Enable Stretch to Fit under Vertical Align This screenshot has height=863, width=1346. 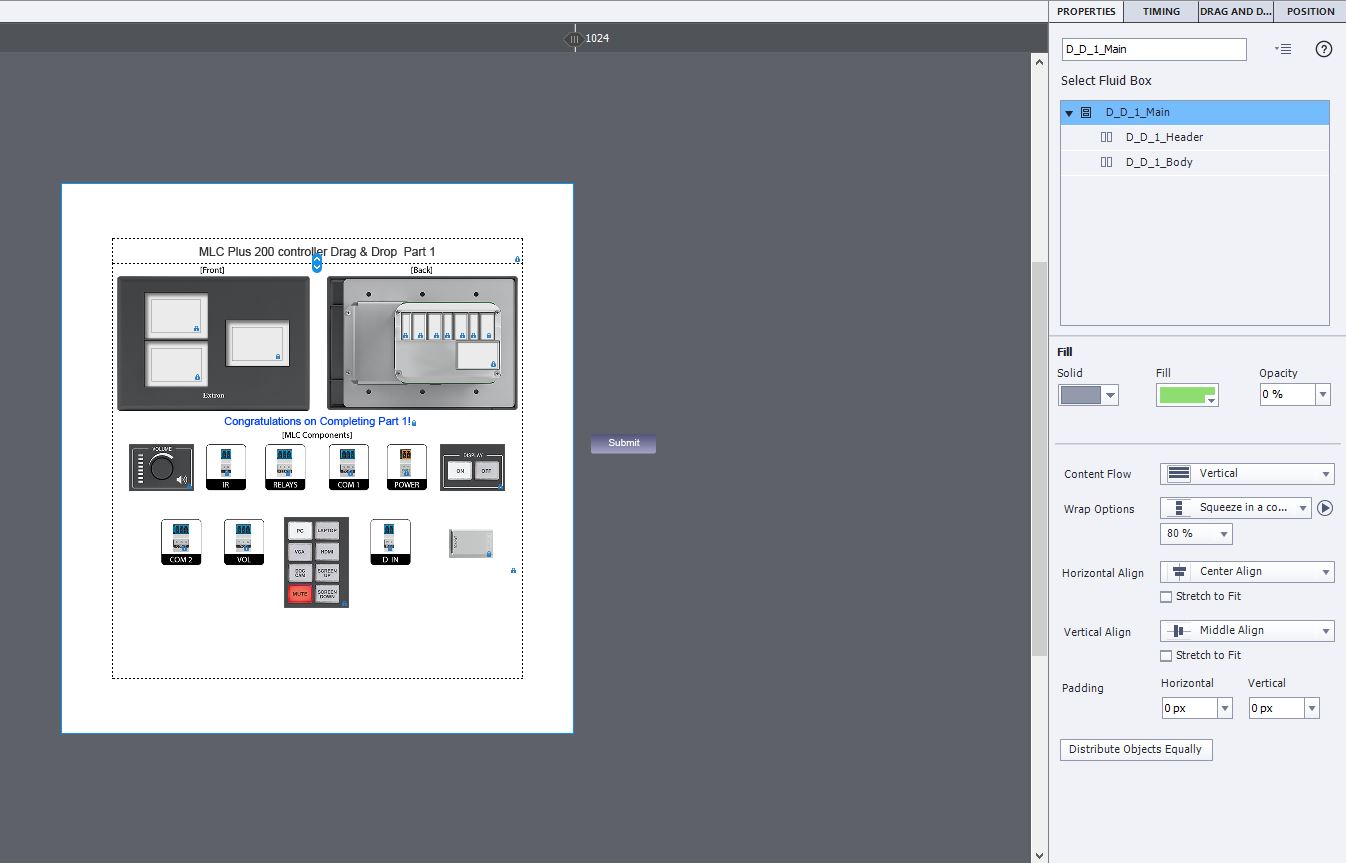pyautogui.click(x=1166, y=656)
